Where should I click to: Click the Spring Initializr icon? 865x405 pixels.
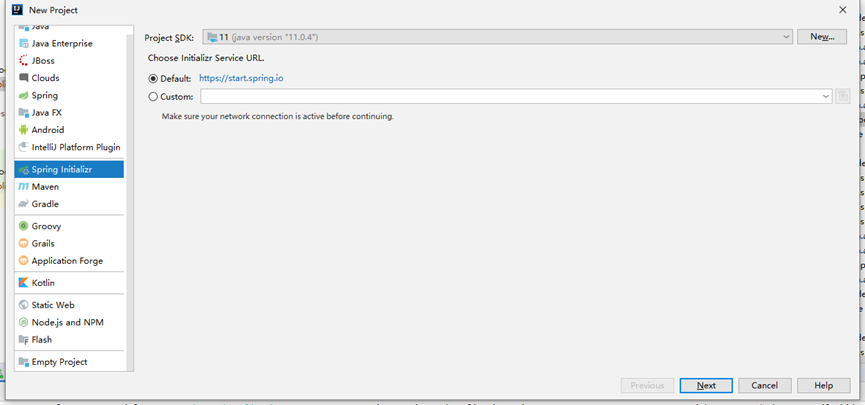tap(23, 170)
